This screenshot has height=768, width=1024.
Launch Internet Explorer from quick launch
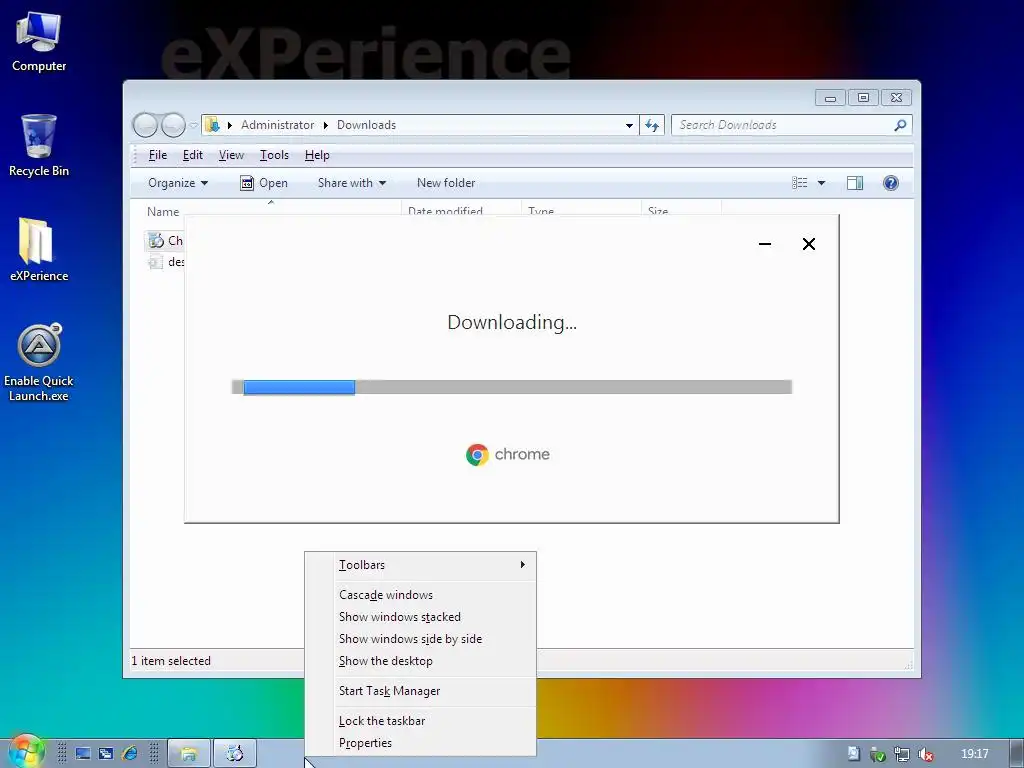(129, 754)
